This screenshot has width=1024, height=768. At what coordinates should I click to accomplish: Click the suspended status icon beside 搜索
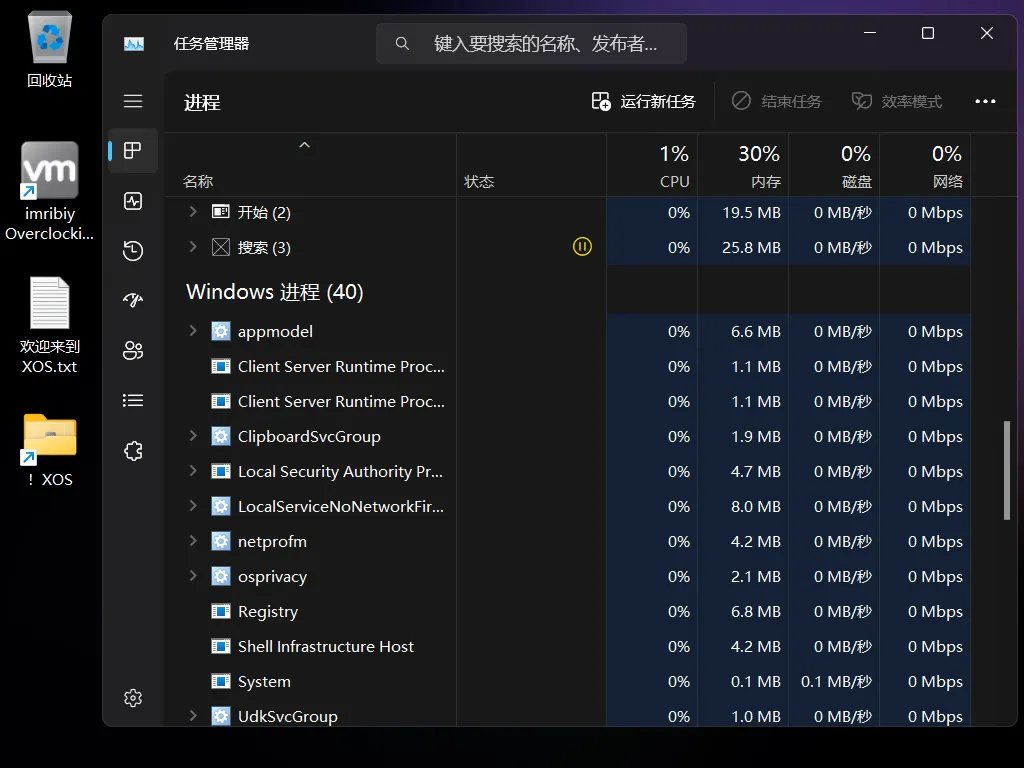(x=583, y=246)
